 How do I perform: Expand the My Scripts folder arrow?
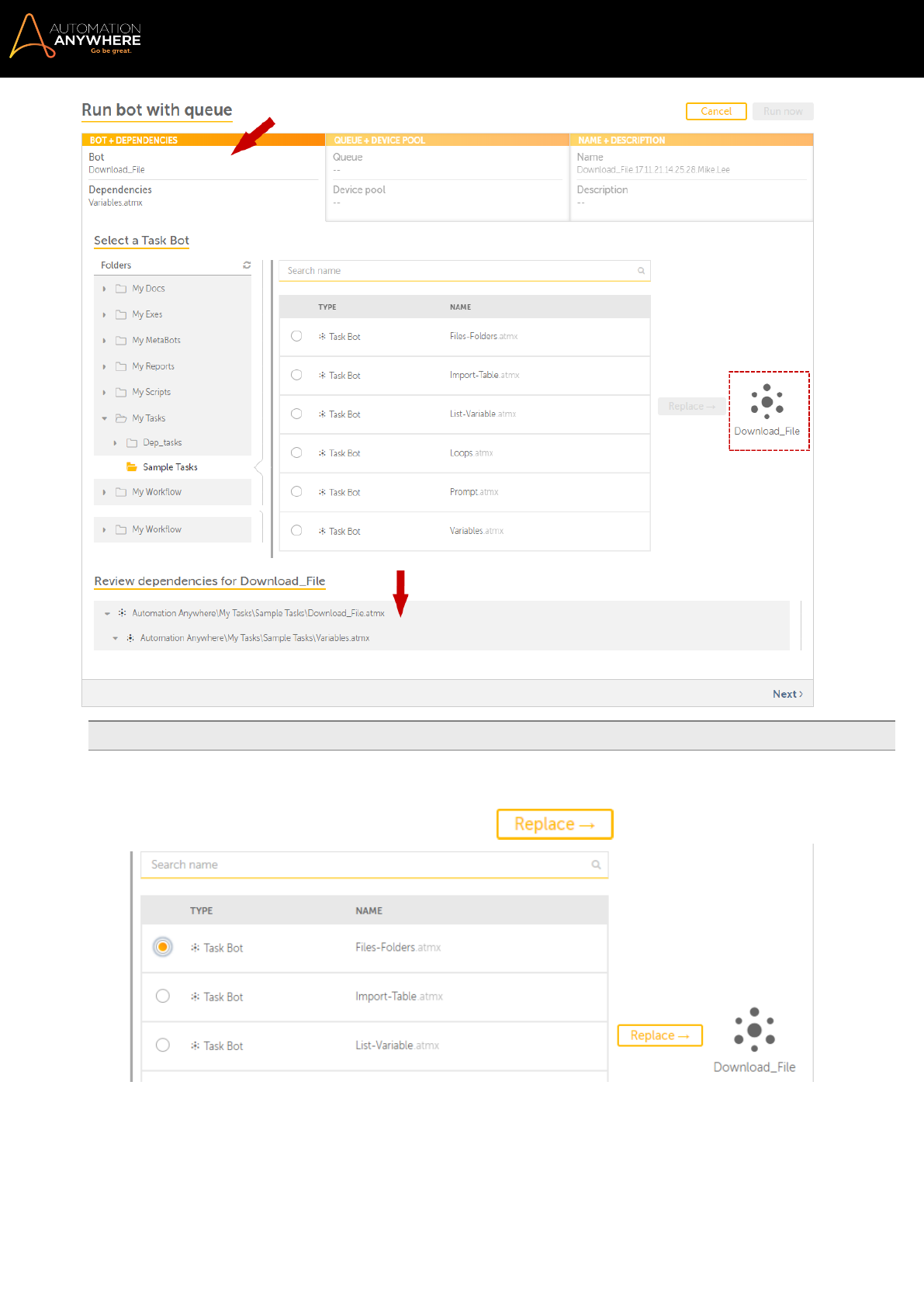click(105, 393)
